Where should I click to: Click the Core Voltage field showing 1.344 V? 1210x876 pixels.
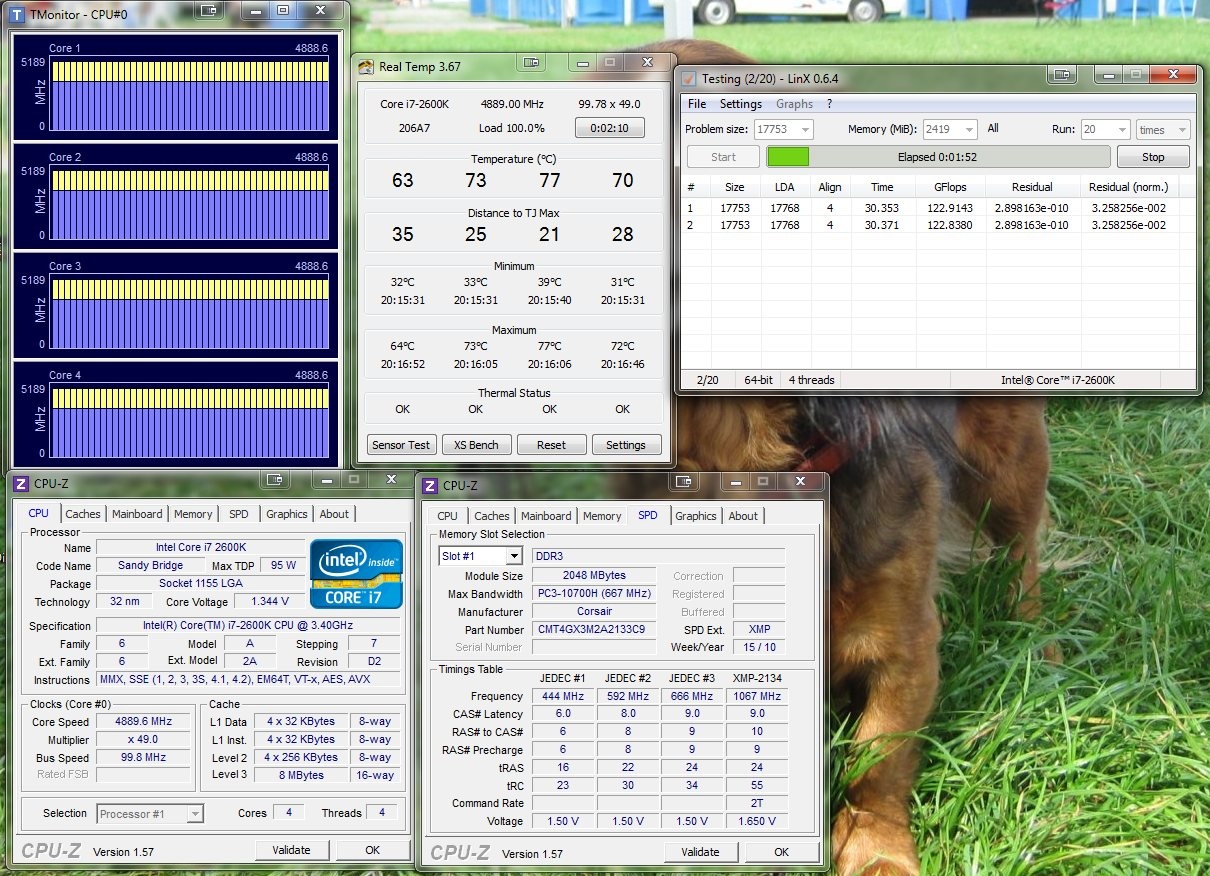[x=270, y=602]
